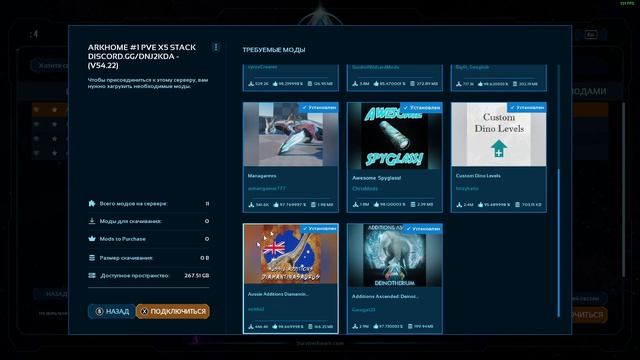Click the 0 B download size value

point(204,258)
